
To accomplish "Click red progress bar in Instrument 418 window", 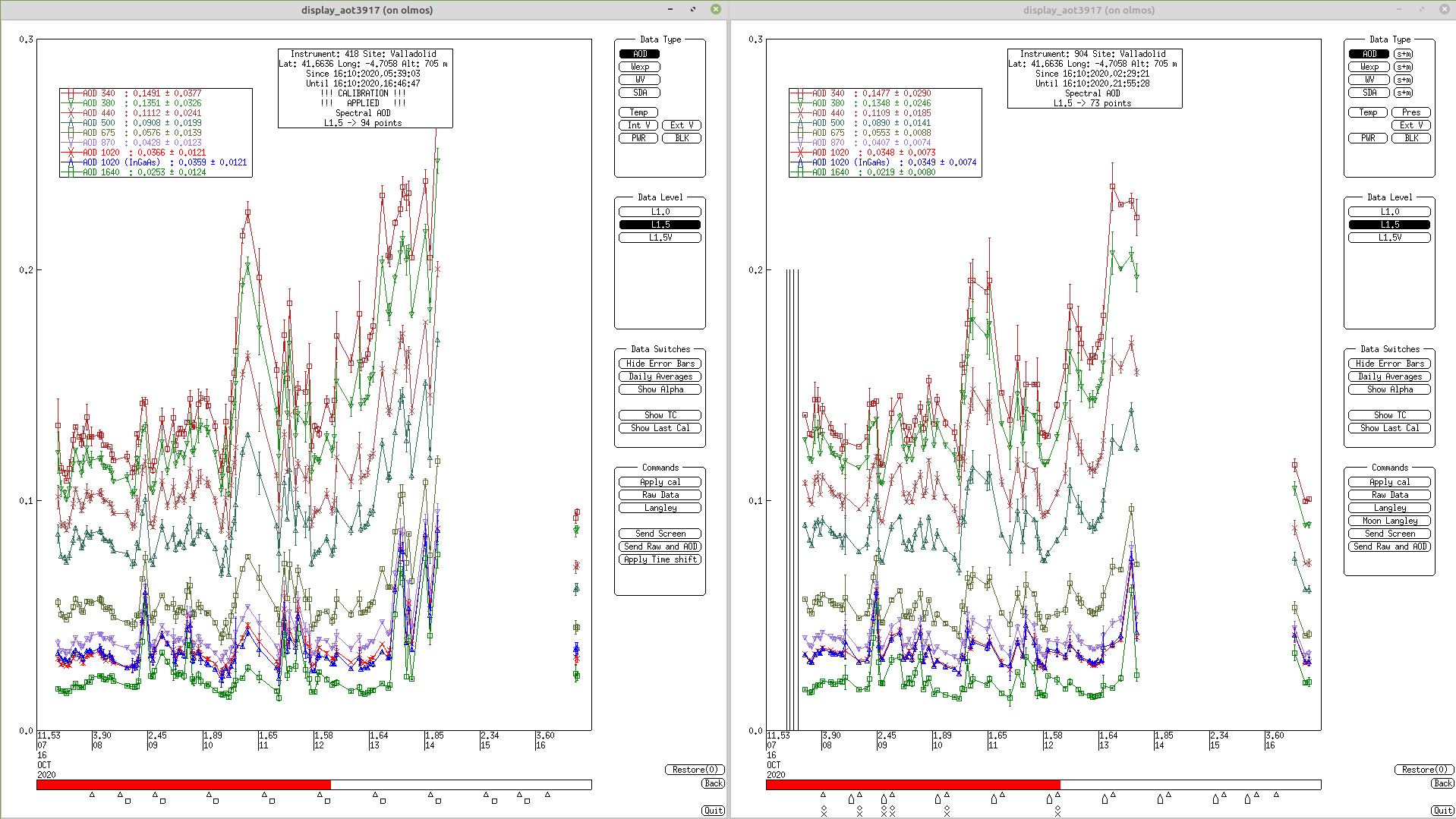I will pyautogui.click(x=184, y=785).
